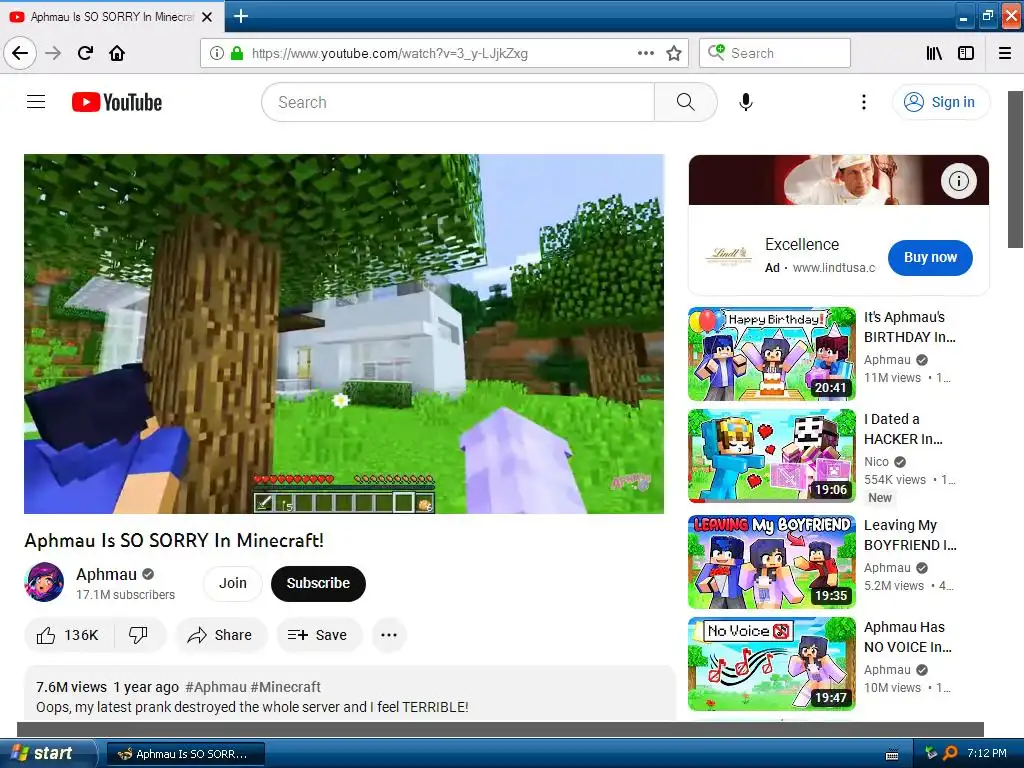Image resolution: width=1024 pixels, height=768 pixels.
Task: Like the video with thumbs up
Action: click(68, 635)
